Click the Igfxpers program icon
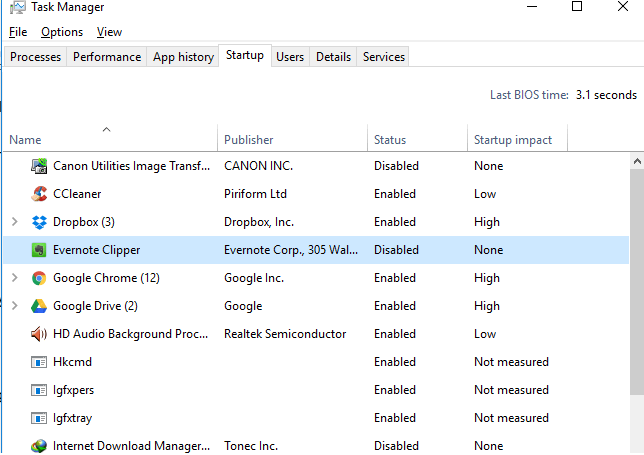 pos(39,390)
